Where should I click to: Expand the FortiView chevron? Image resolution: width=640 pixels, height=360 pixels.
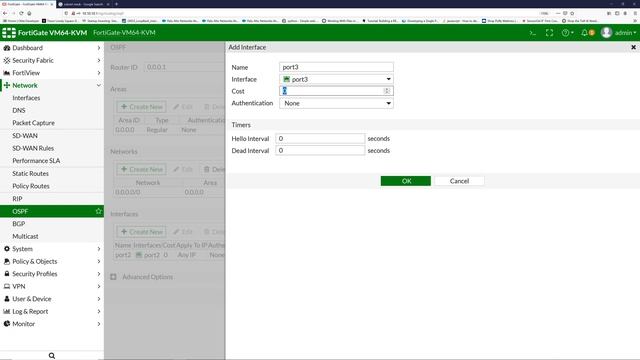click(x=98, y=73)
